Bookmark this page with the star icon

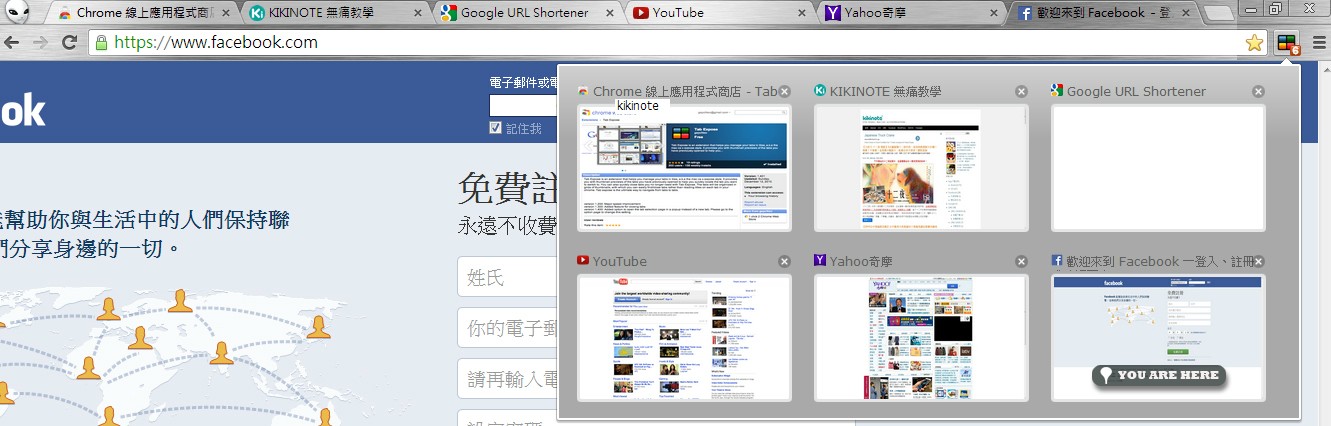click(1254, 43)
